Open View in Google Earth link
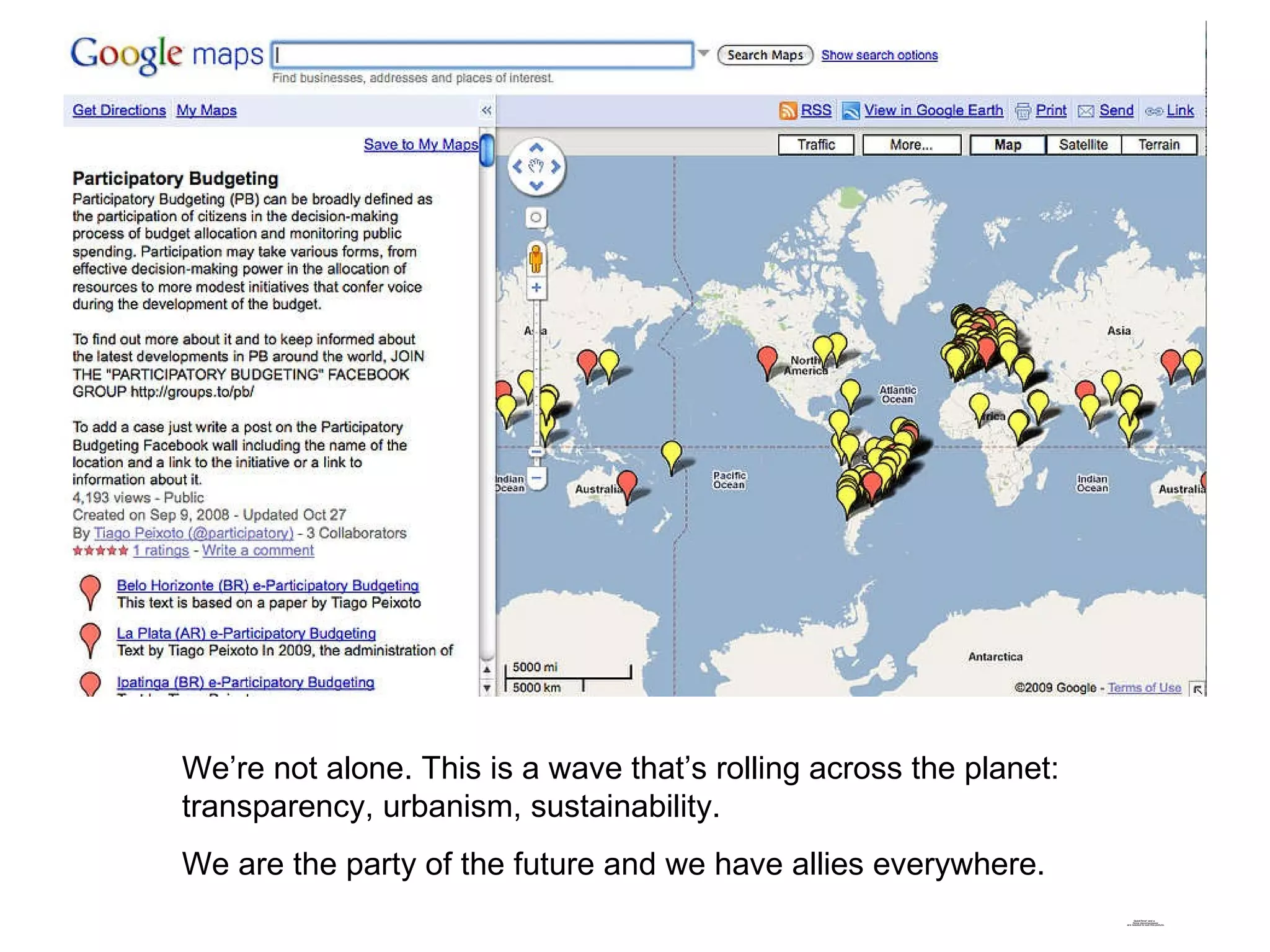 point(933,110)
